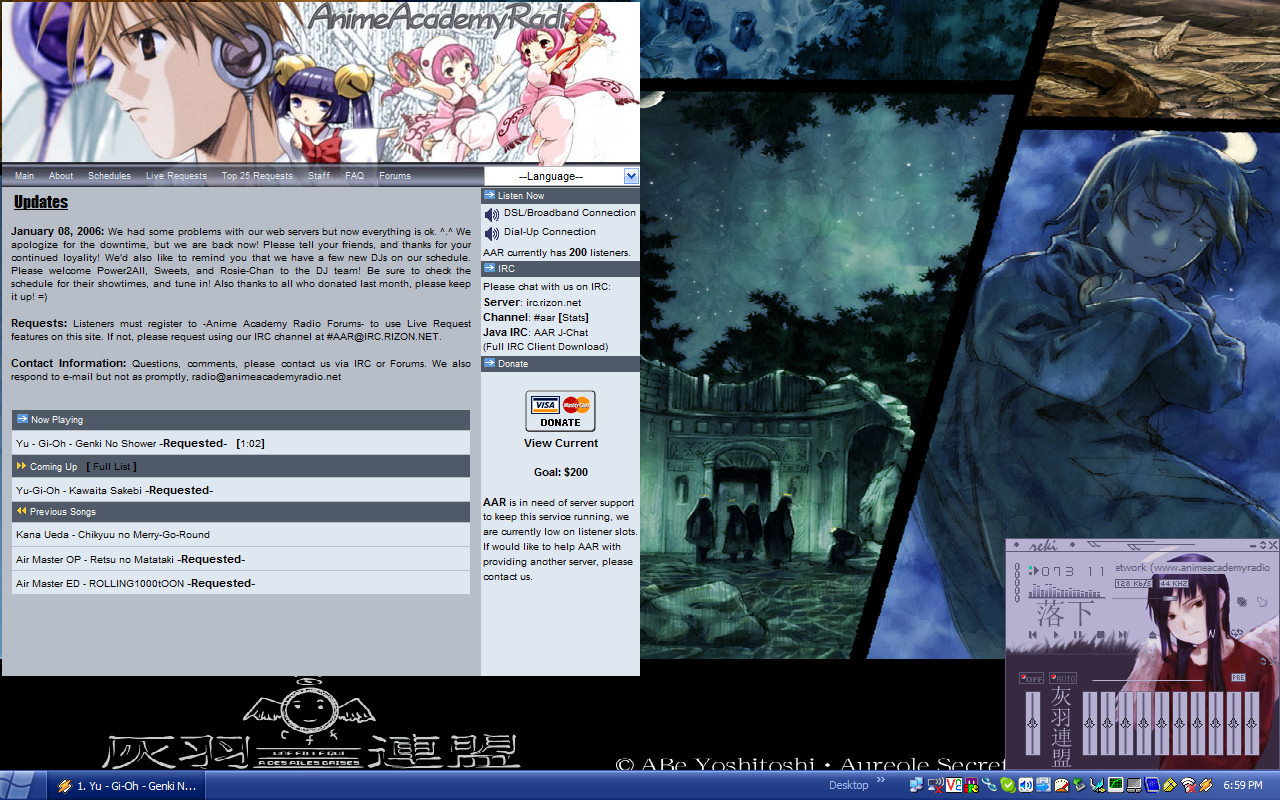Open the Full List link
The width and height of the screenshot is (1280, 800).
[111, 467]
